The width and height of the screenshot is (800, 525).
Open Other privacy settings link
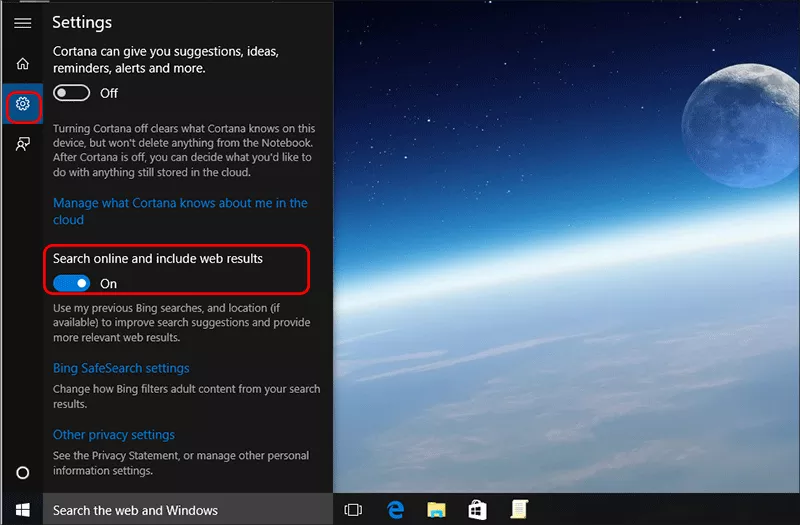[x=114, y=435]
